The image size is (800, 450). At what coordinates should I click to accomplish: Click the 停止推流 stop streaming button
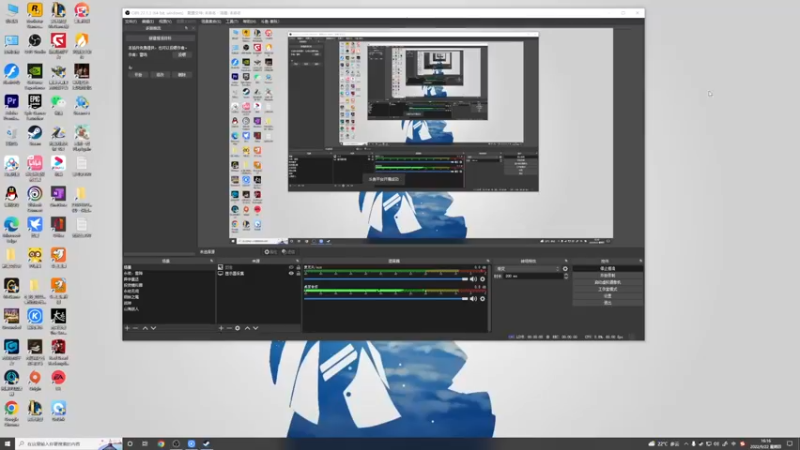[607, 268]
